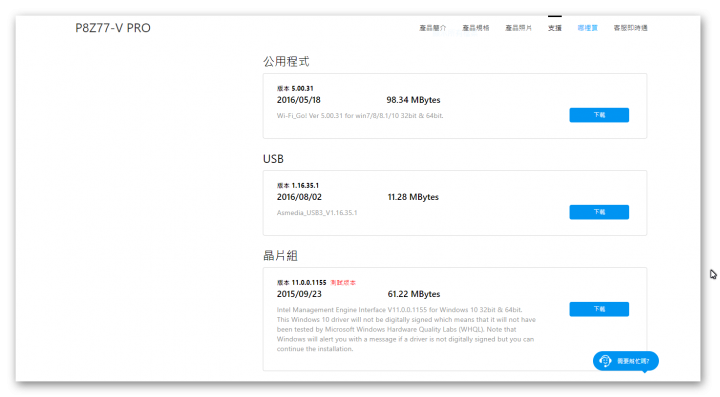Click the 晶片組 section heading
Viewport: 720px width, 397px height.
(280, 256)
